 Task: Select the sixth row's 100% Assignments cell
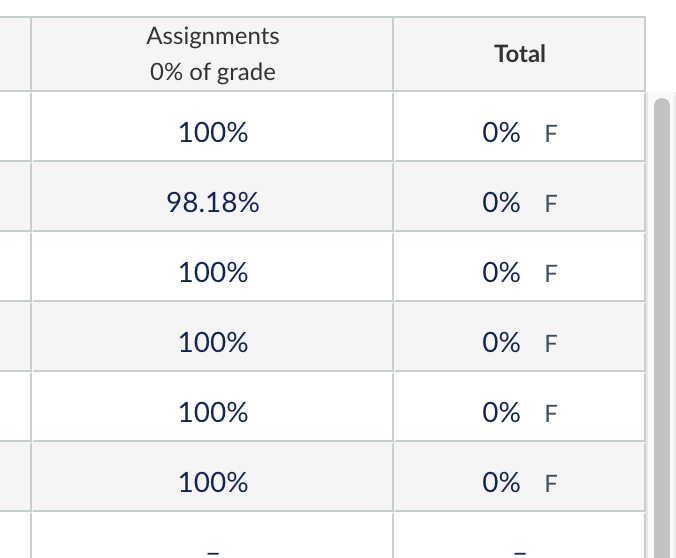point(213,483)
